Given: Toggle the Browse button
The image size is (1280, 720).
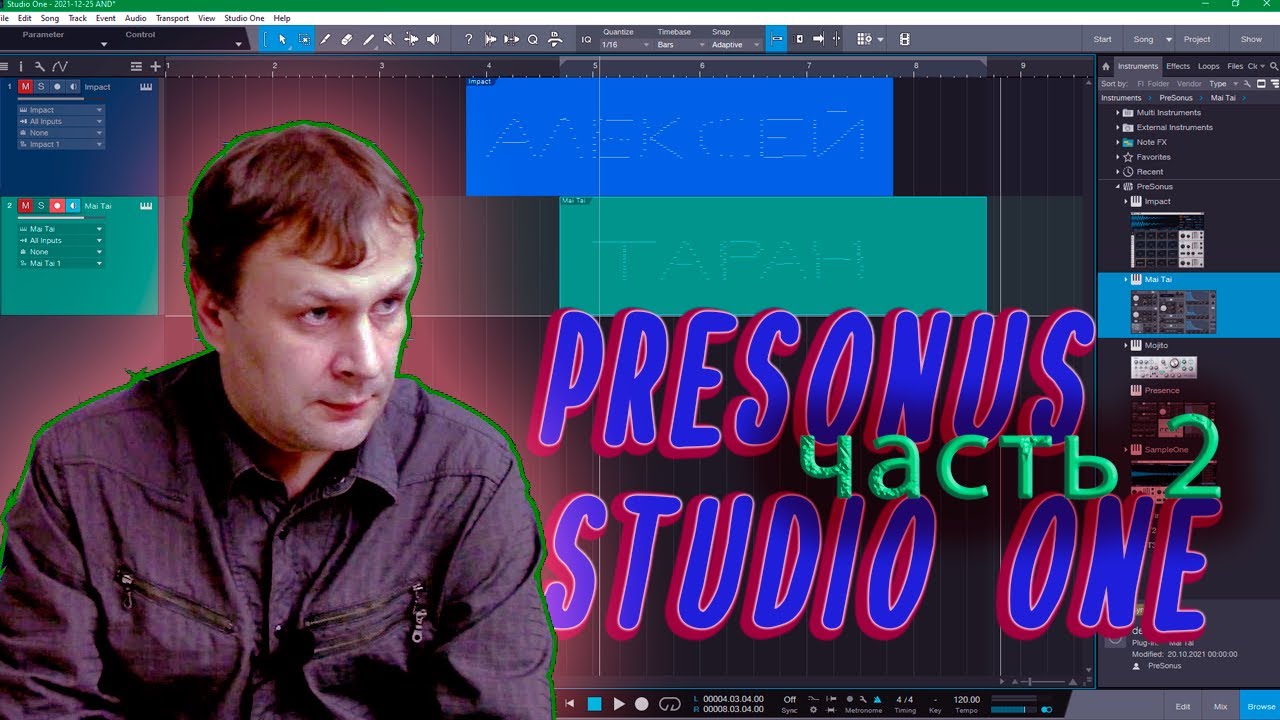Looking at the screenshot, I should [1261, 706].
